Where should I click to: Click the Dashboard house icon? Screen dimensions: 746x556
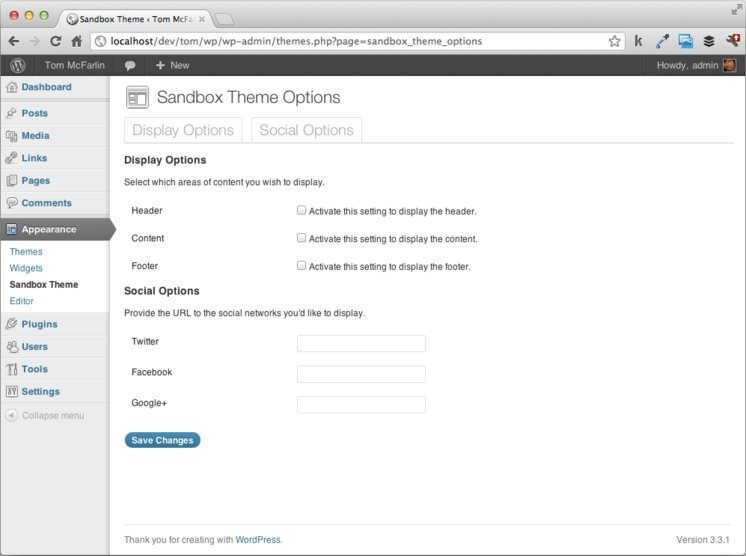[x=12, y=87]
